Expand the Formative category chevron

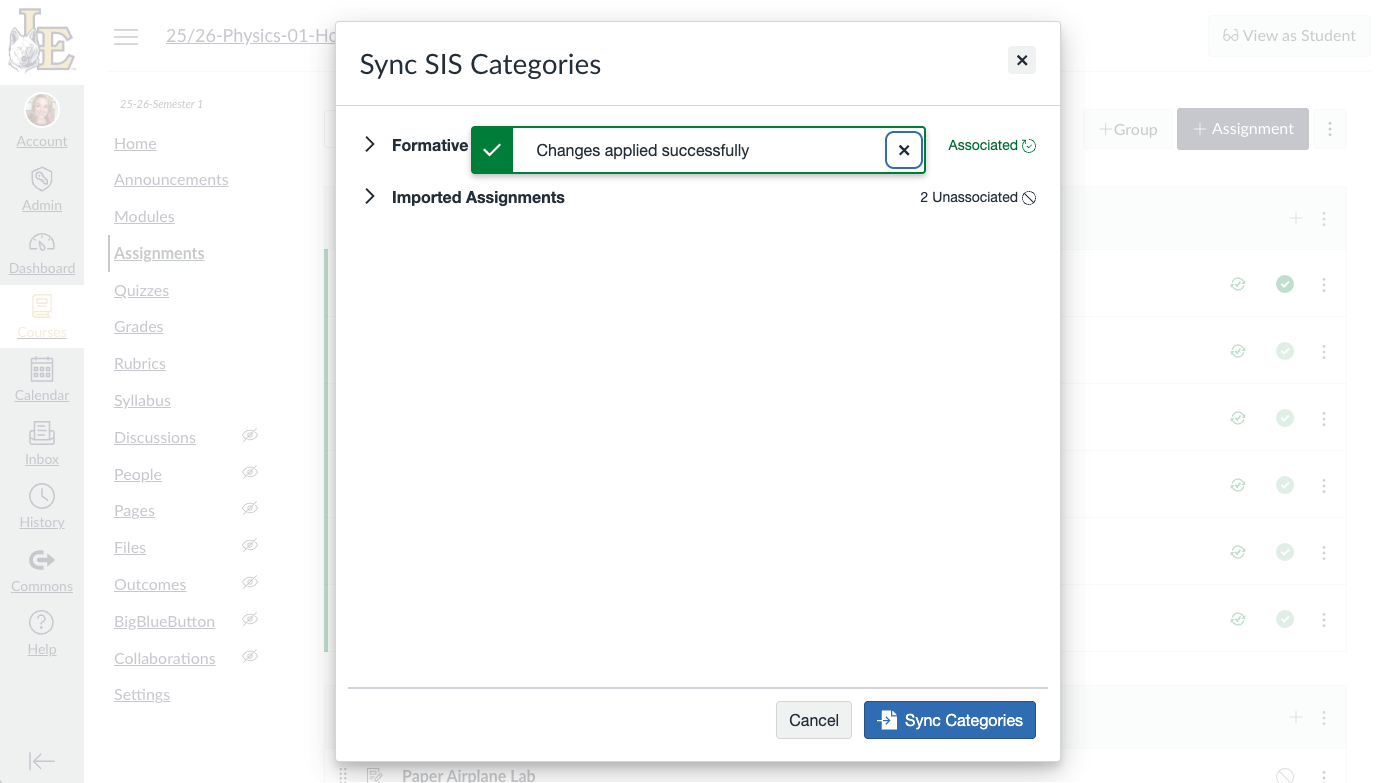[370, 145]
